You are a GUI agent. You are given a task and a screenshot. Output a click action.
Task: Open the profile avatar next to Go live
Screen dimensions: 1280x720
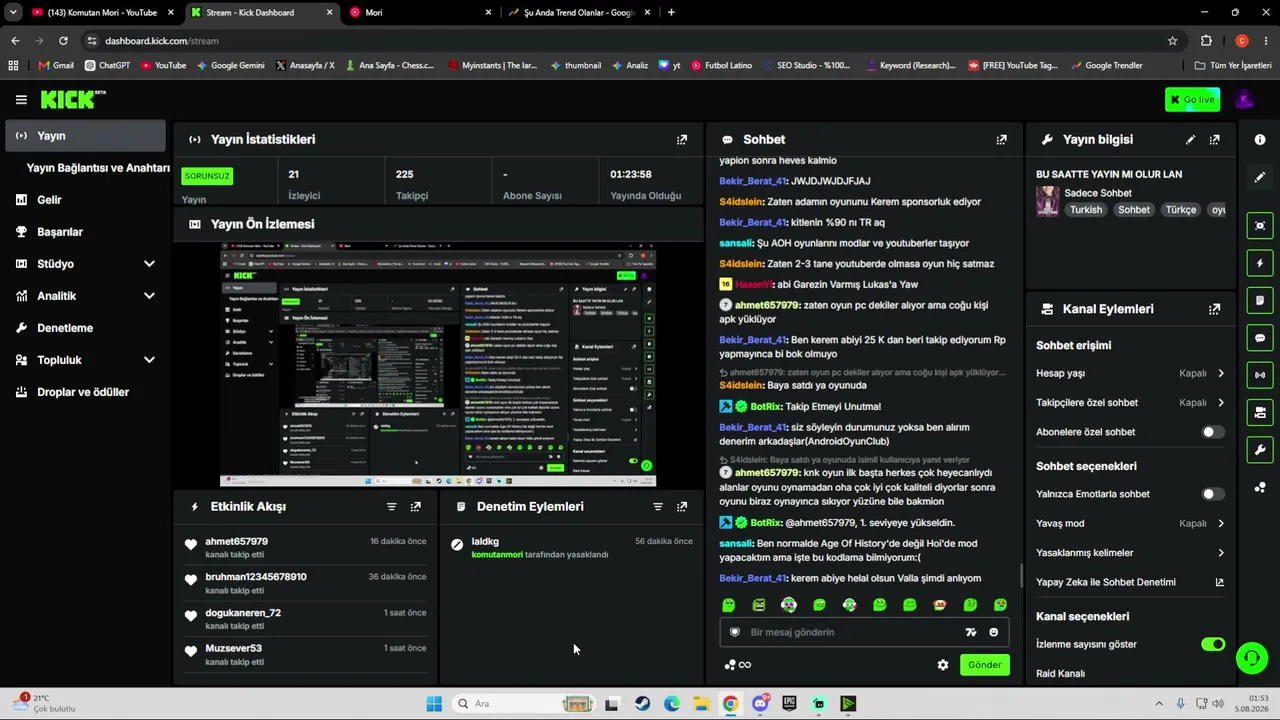(1244, 99)
